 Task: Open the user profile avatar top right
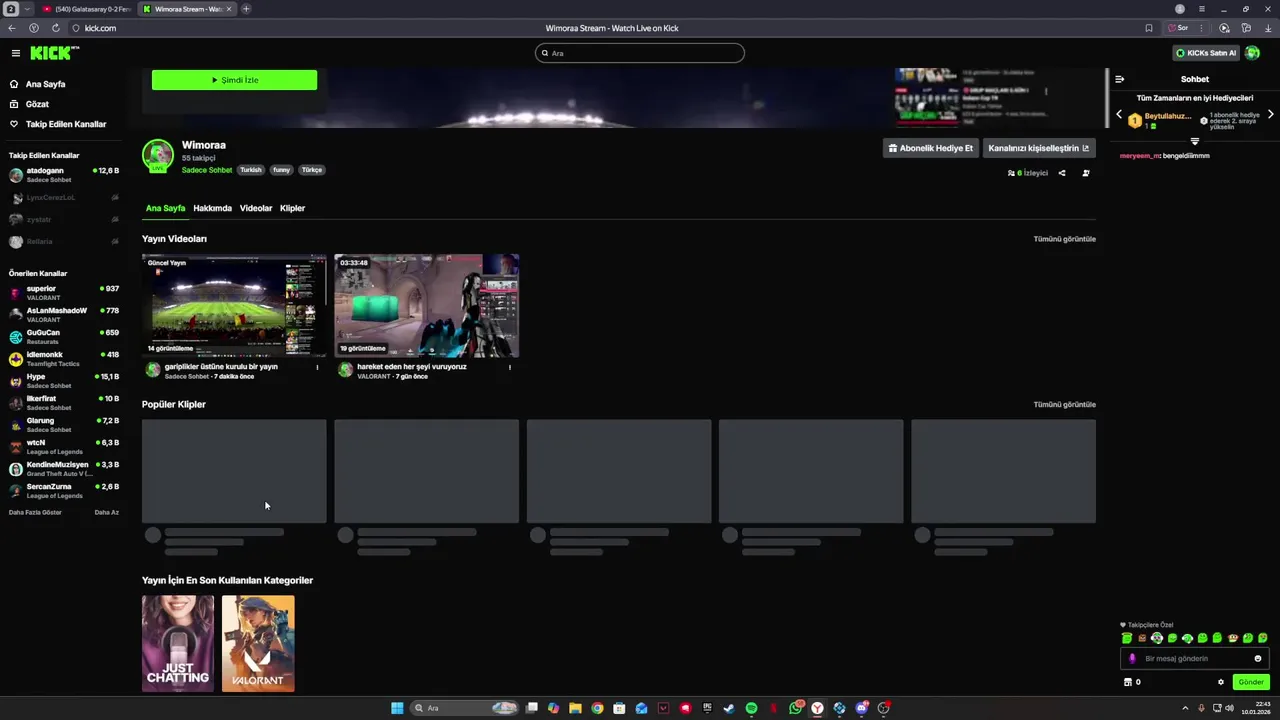click(x=1252, y=53)
